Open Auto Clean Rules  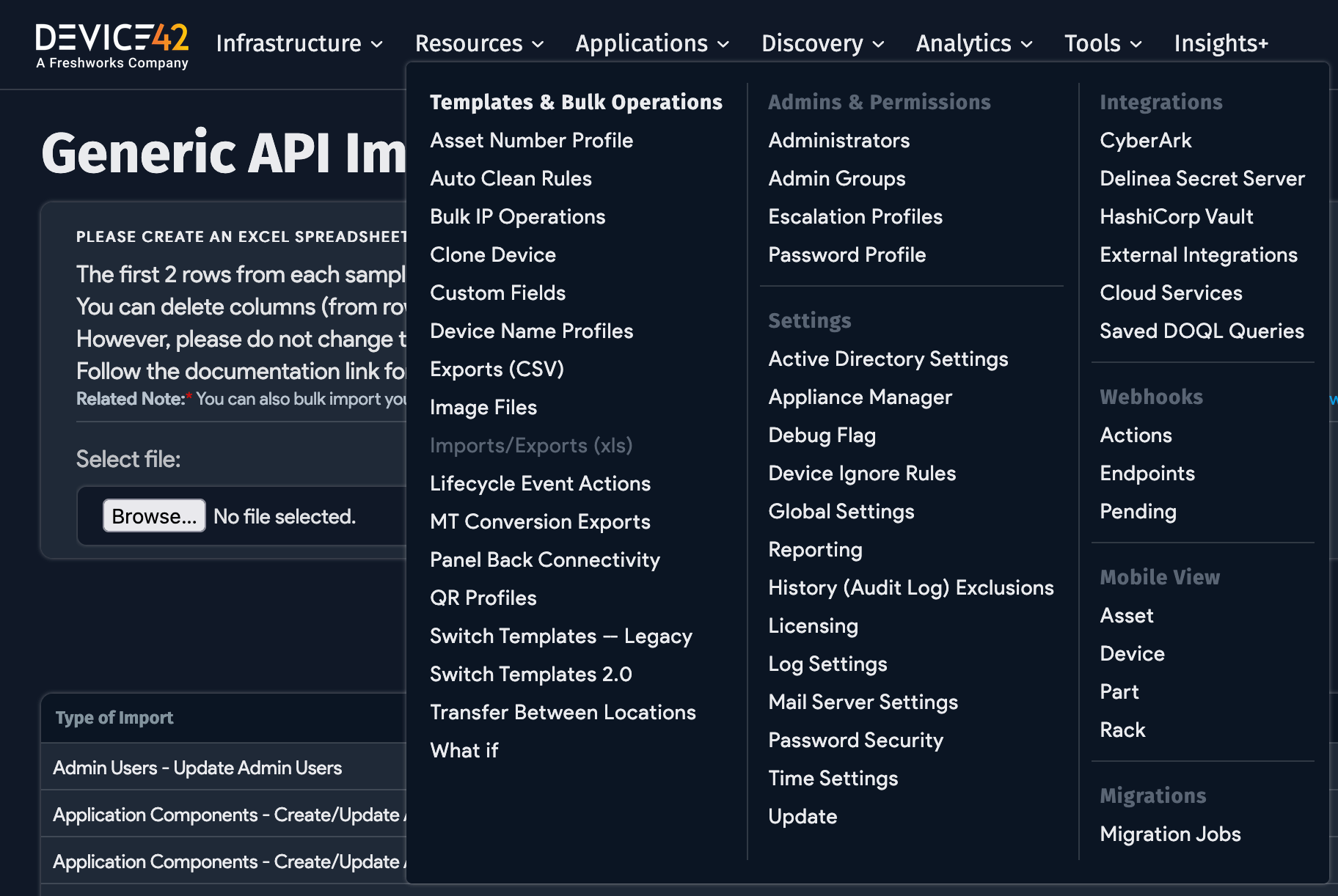[511, 179]
